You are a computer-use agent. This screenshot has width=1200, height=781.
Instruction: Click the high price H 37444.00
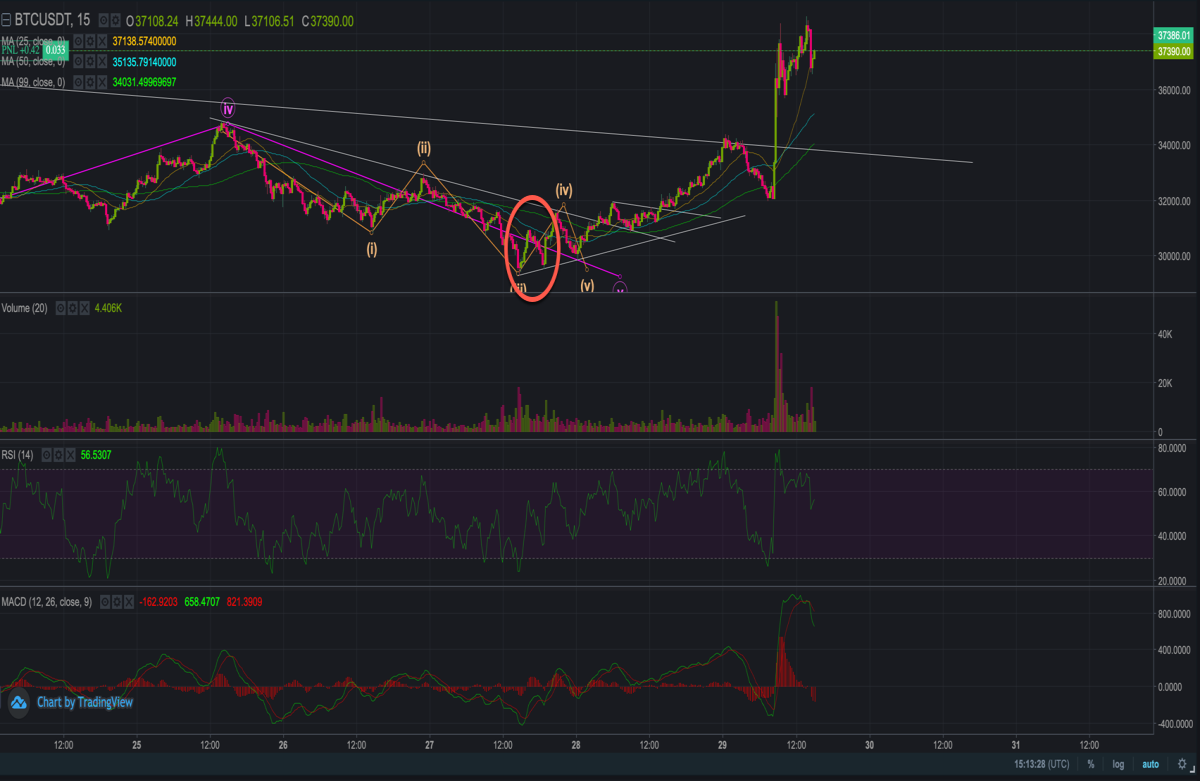212,20
